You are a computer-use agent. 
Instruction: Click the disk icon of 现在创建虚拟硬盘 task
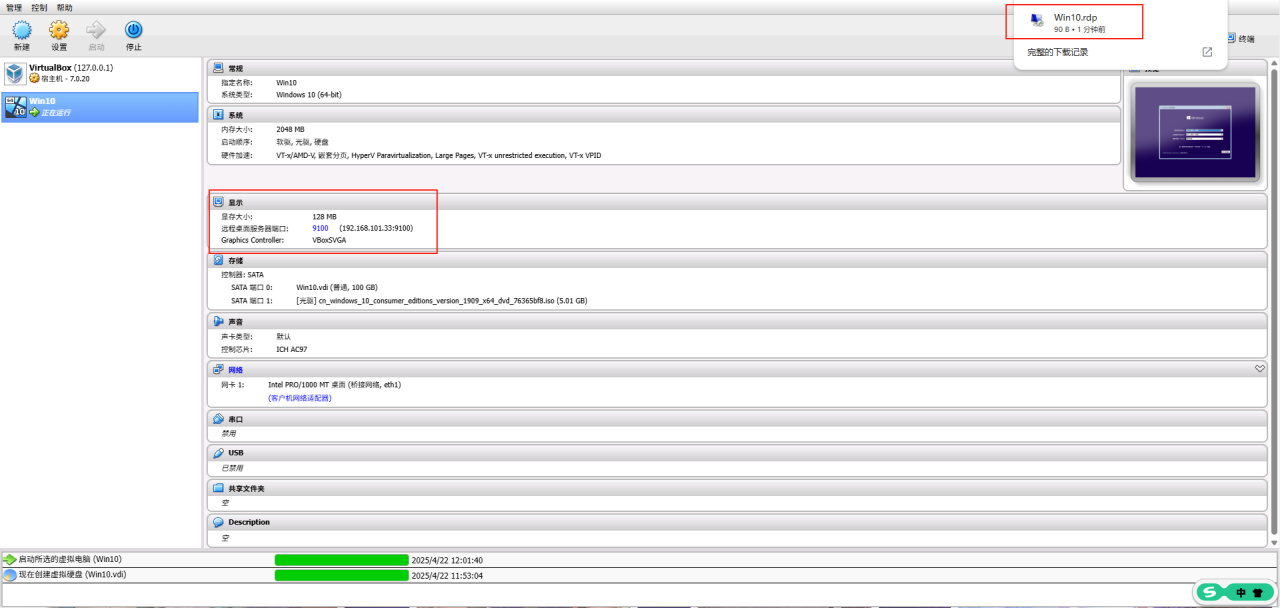pyautogui.click(x=9, y=575)
